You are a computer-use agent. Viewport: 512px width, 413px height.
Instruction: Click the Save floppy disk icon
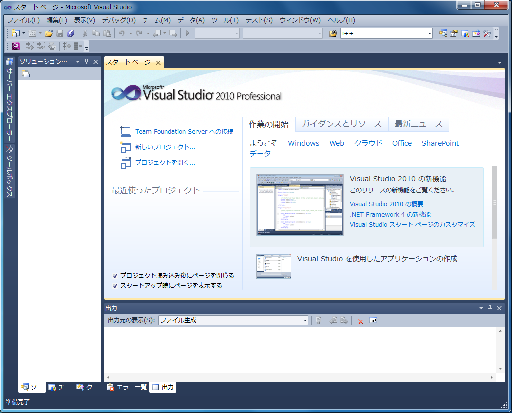[x=60, y=33]
